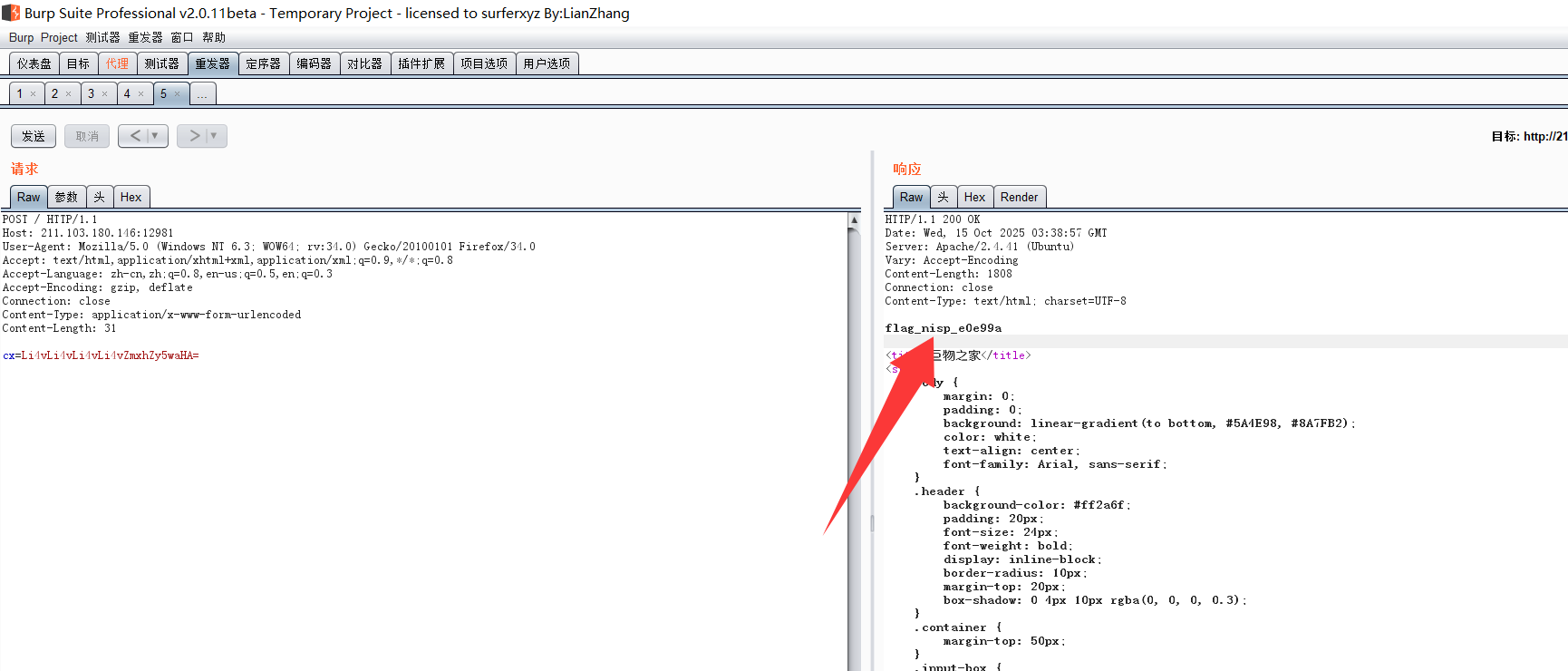Viewport: 1568px width, 671px height.
Task: Click the background linear-gradient CSS line
Action: tap(1149, 423)
